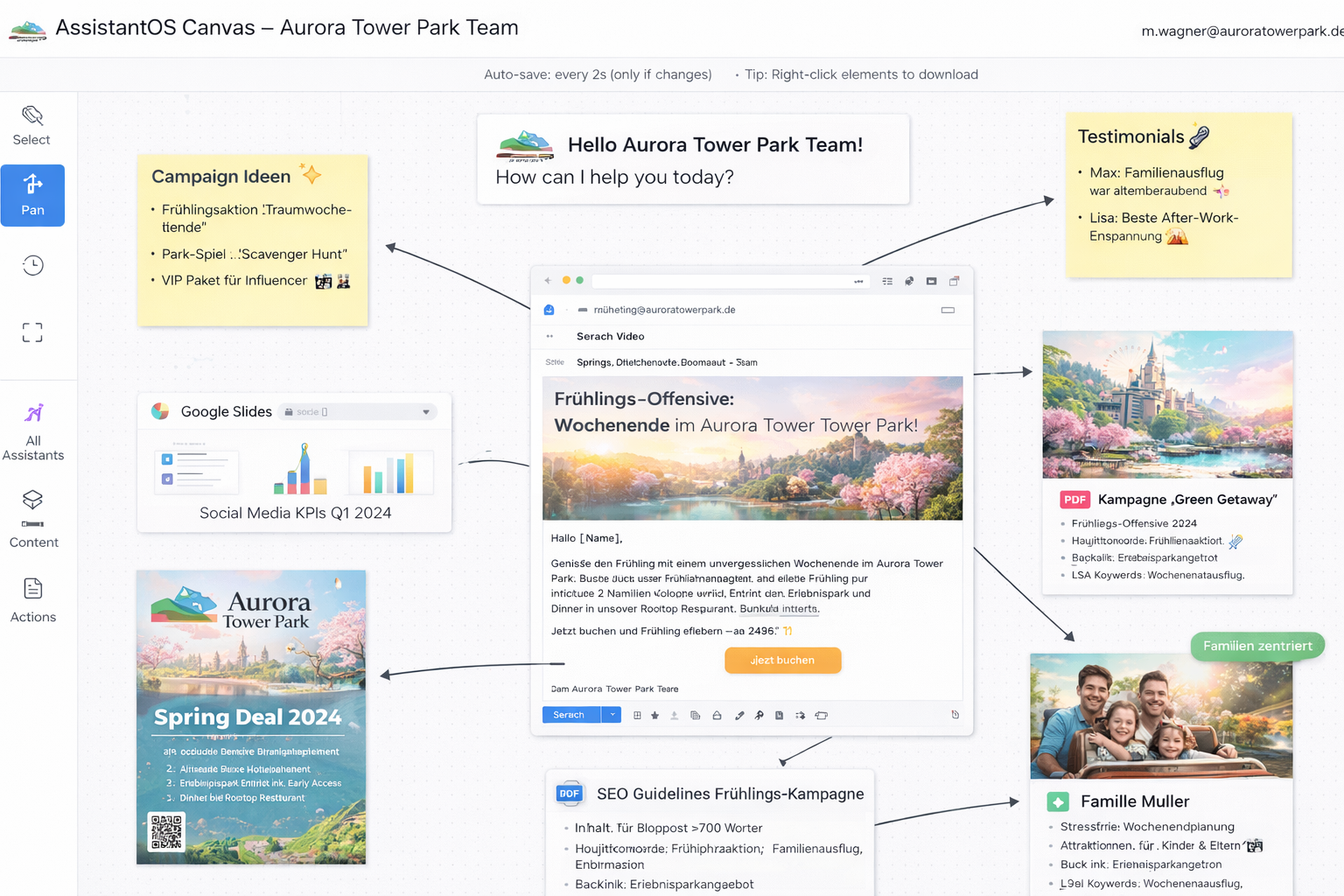Click the AssistantOS logo in header
Viewport: 1344px width, 896px height.
pos(27,31)
